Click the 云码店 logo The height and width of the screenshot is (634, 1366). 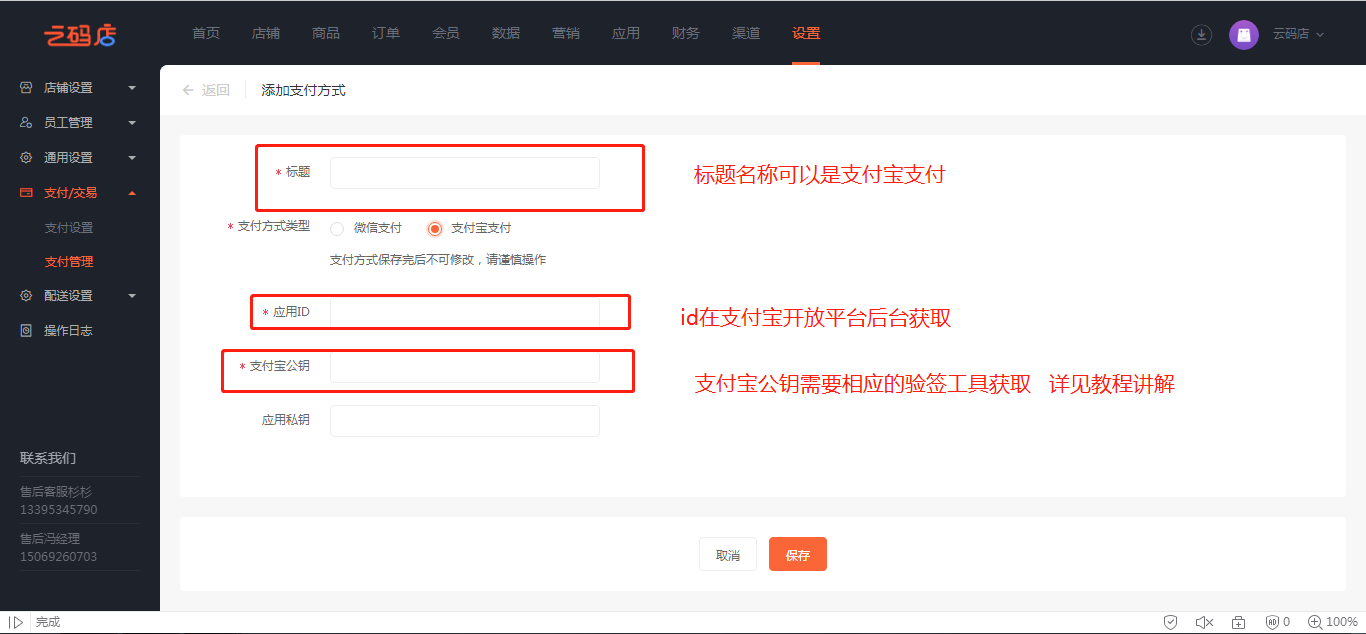80,34
